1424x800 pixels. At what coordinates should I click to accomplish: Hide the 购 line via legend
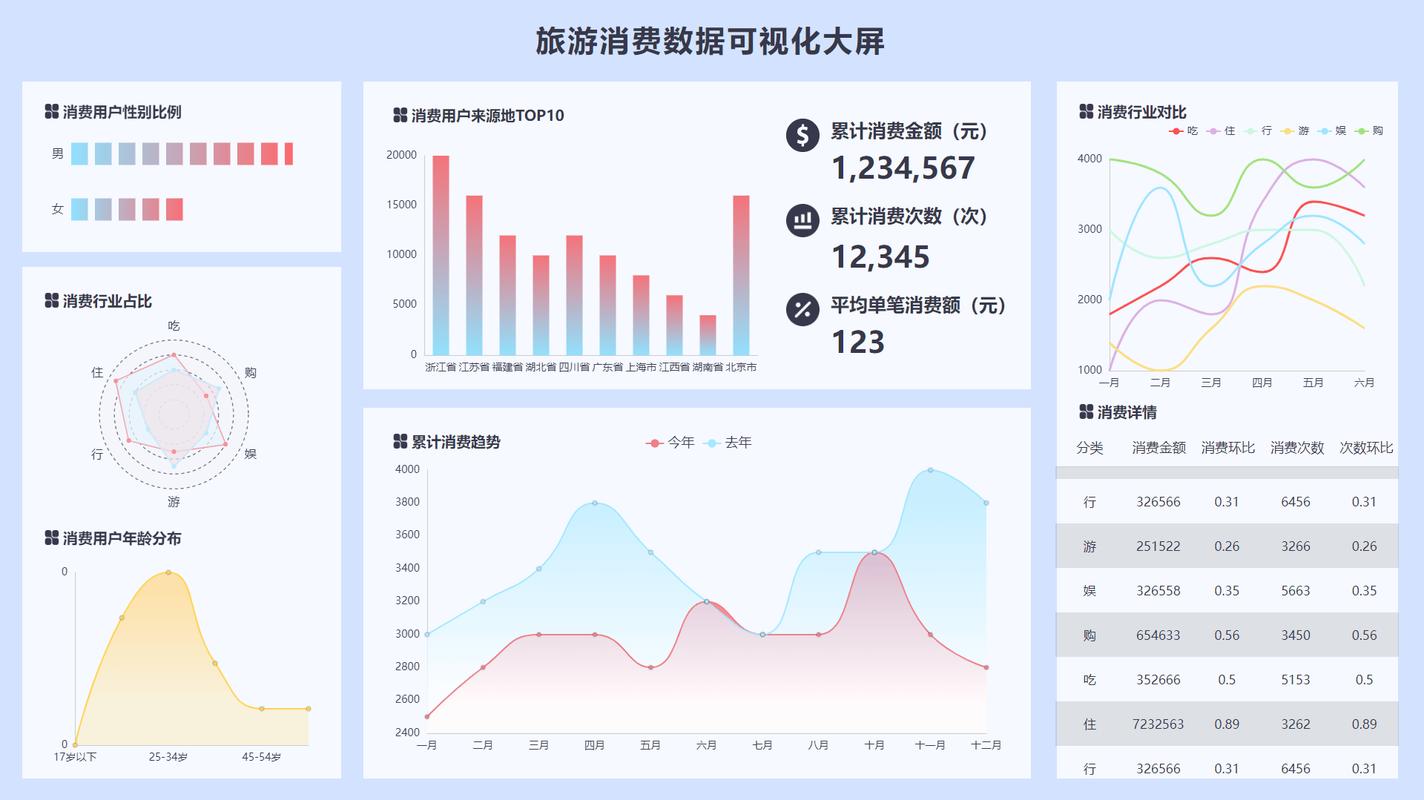tap(1369, 131)
